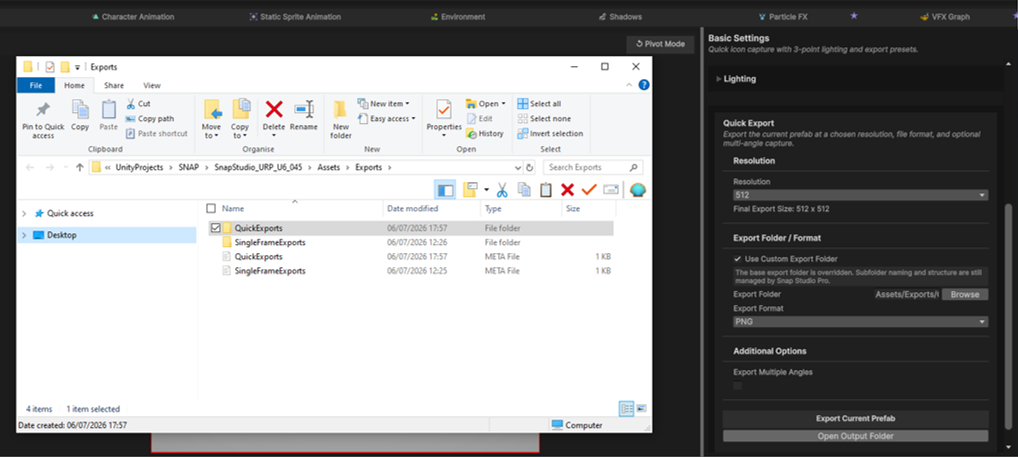Click the Assets breadcrumb segment
The width and height of the screenshot is (1018, 457).
[329, 167]
